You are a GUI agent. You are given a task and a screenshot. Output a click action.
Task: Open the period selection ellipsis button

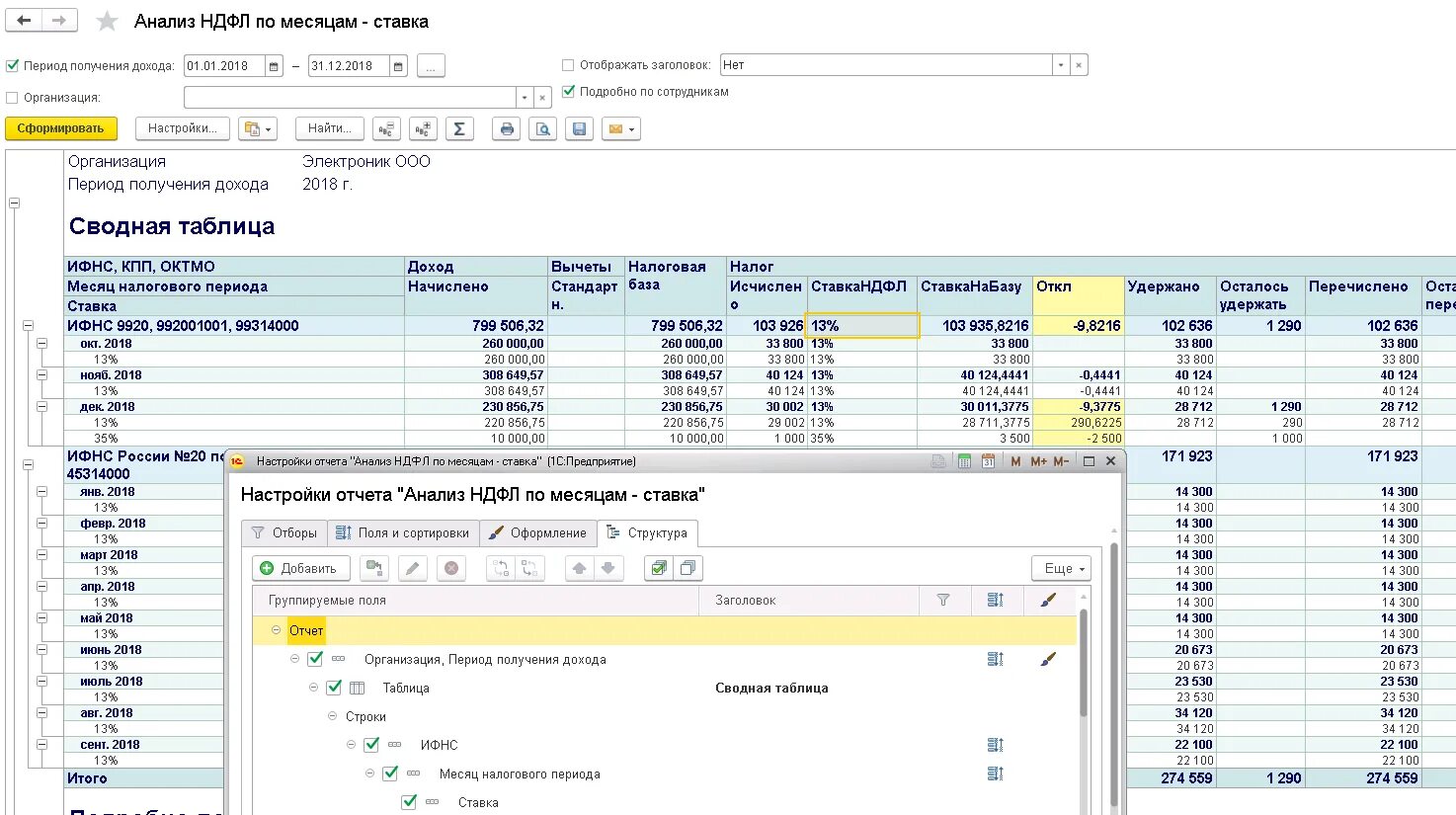[431, 66]
